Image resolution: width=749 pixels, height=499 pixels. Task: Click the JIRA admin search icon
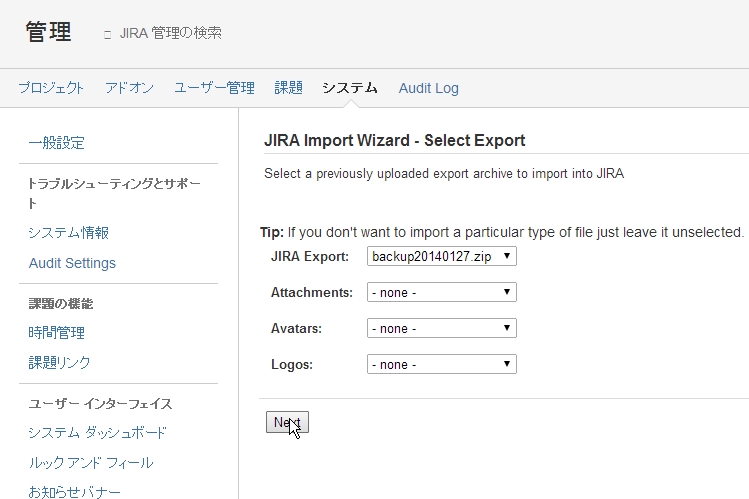[107, 35]
